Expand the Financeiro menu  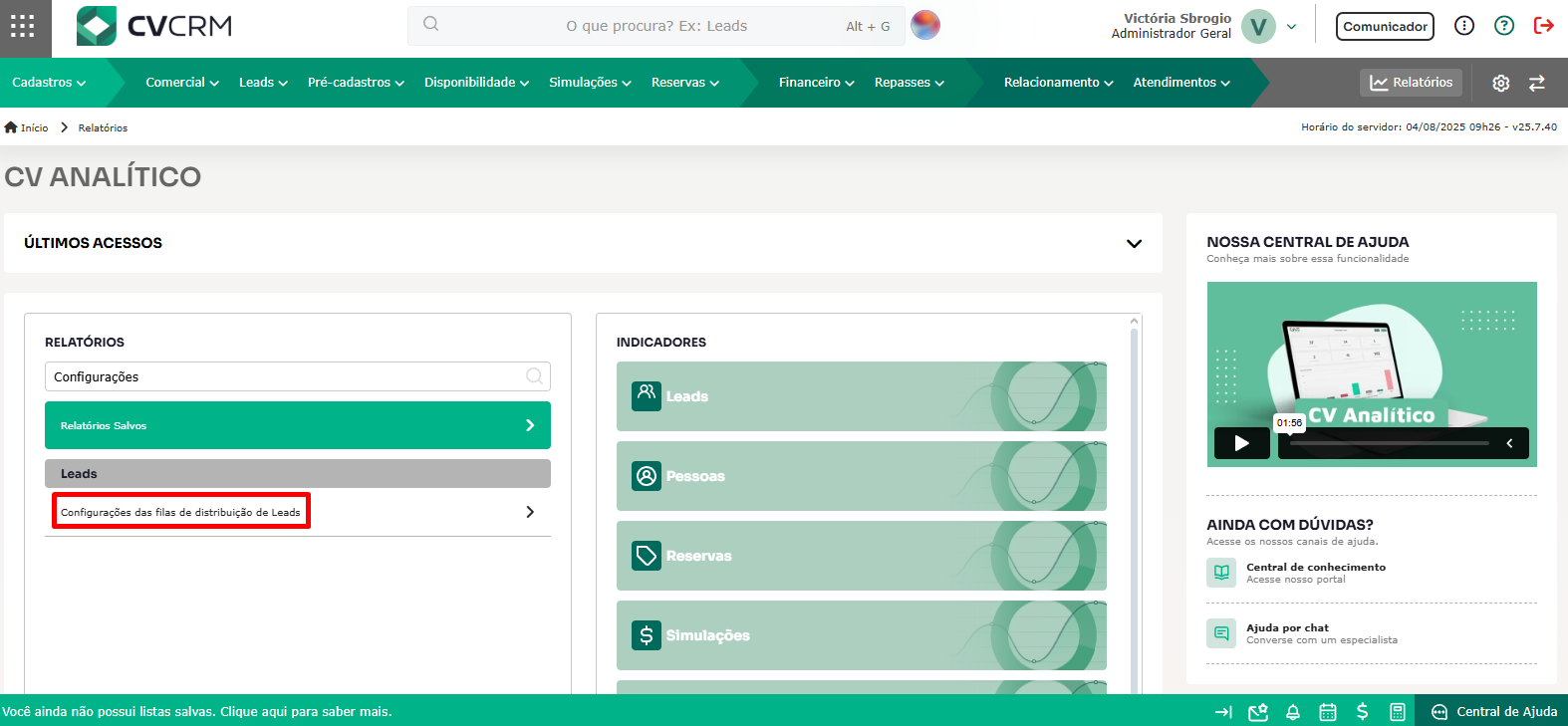click(817, 83)
